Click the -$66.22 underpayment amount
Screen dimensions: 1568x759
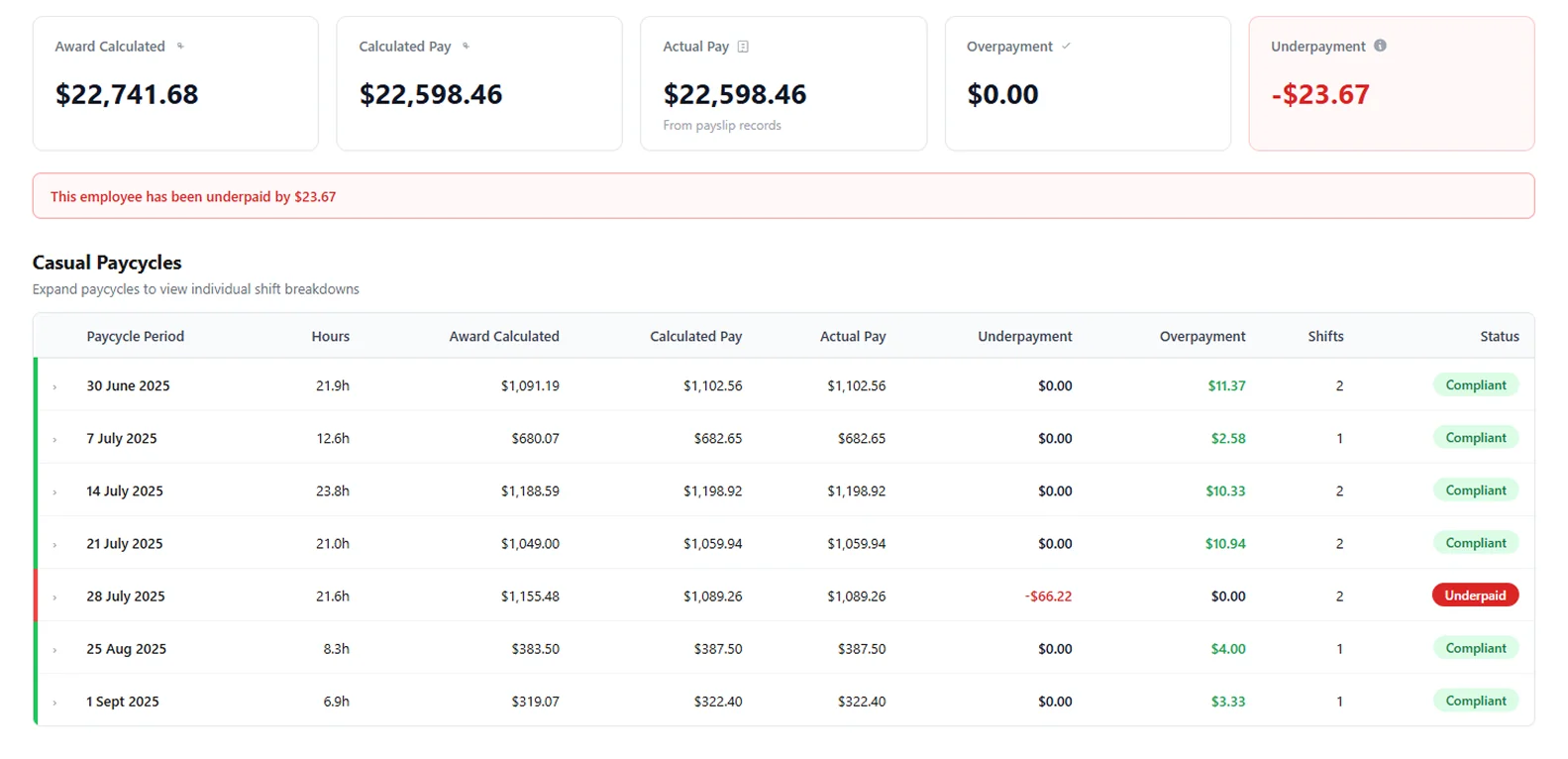tap(1048, 596)
